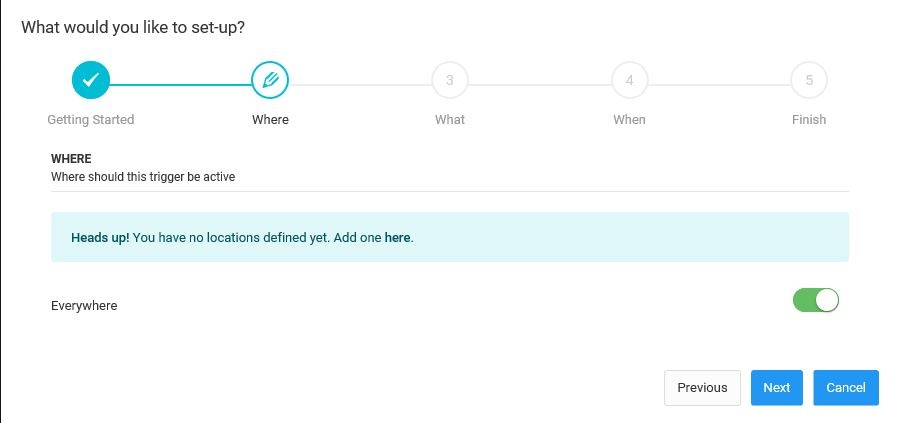The height and width of the screenshot is (423, 897).
Task: Click the "Where" step label
Action: point(270,120)
